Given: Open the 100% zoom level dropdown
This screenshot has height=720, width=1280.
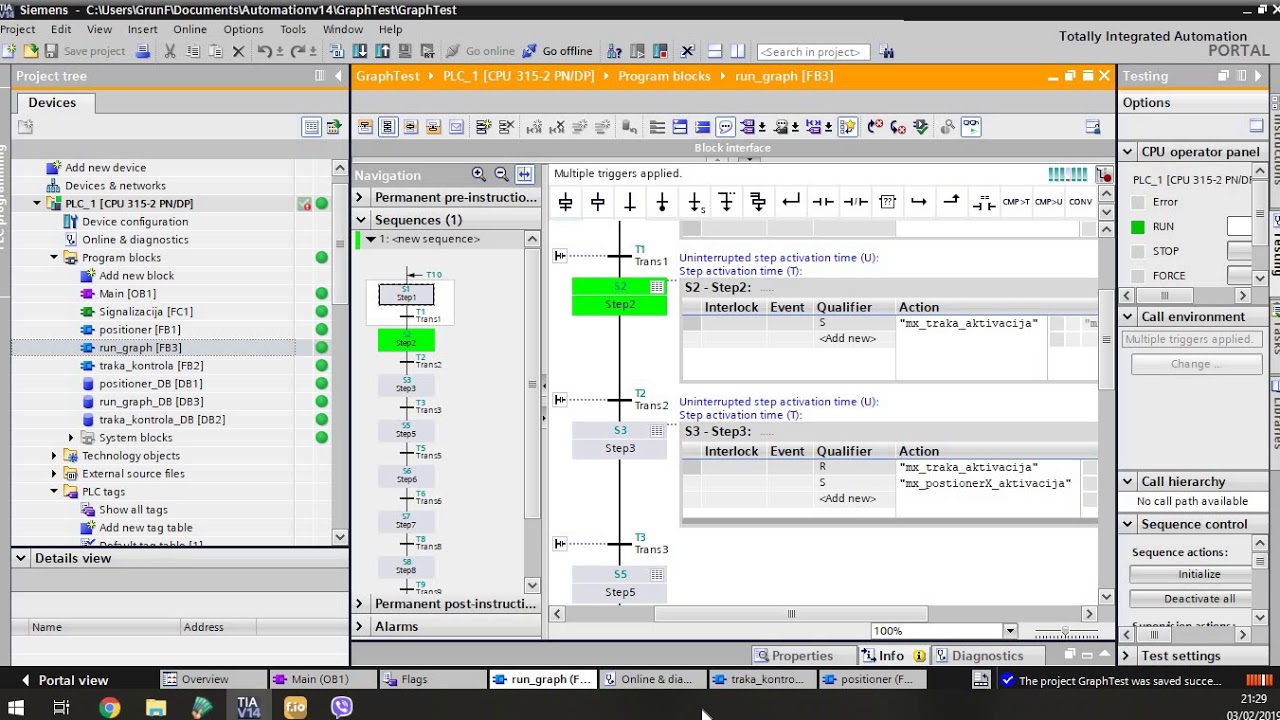Looking at the screenshot, I should coord(1010,631).
